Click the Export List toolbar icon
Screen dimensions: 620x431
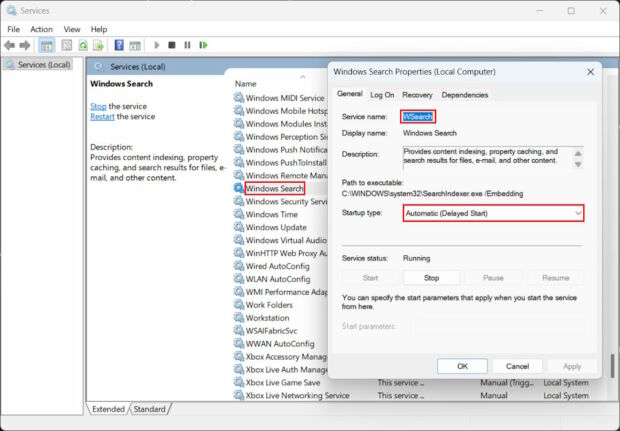pos(98,45)
